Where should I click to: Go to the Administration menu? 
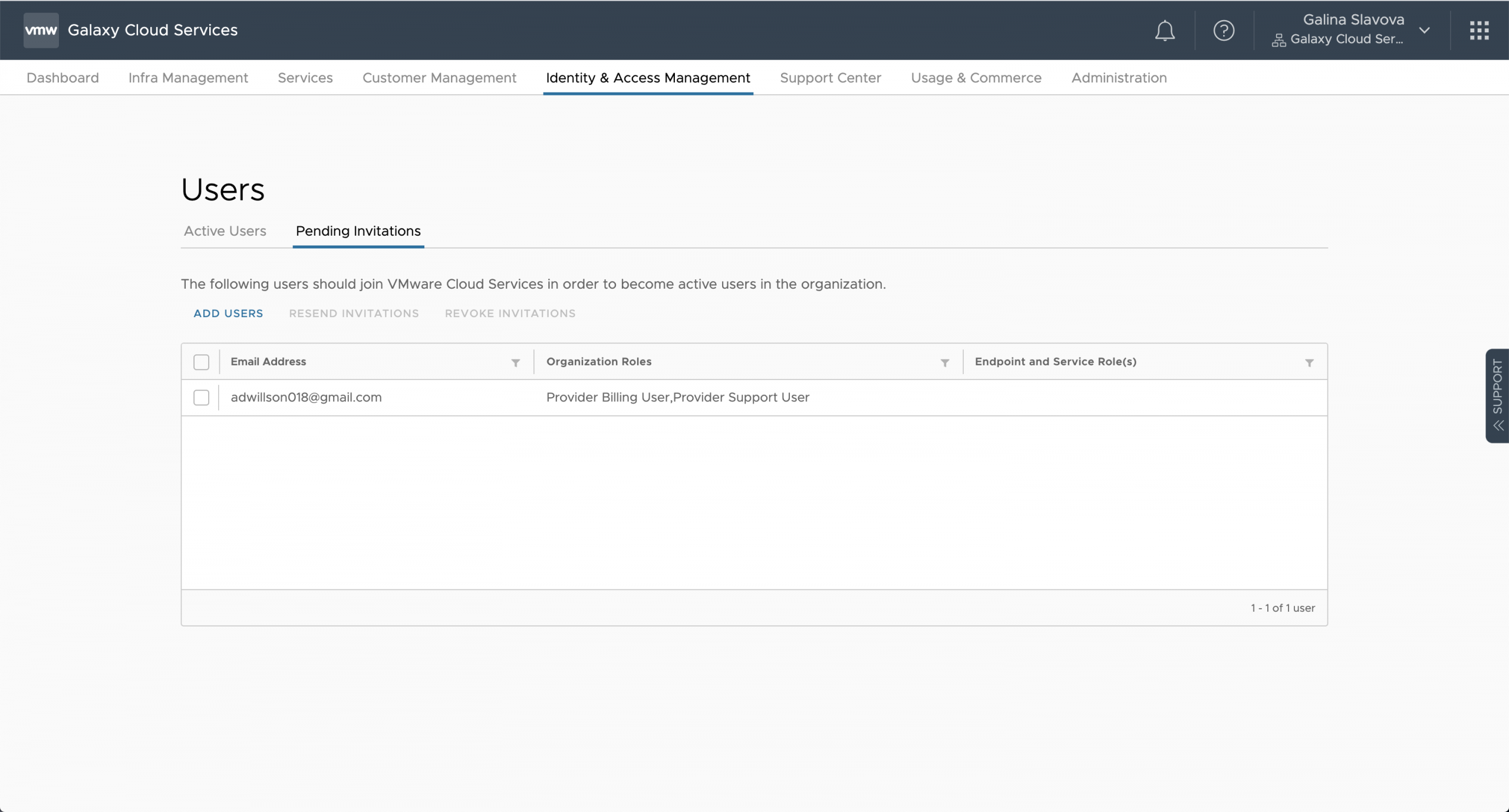click(x=1119, y=78)
